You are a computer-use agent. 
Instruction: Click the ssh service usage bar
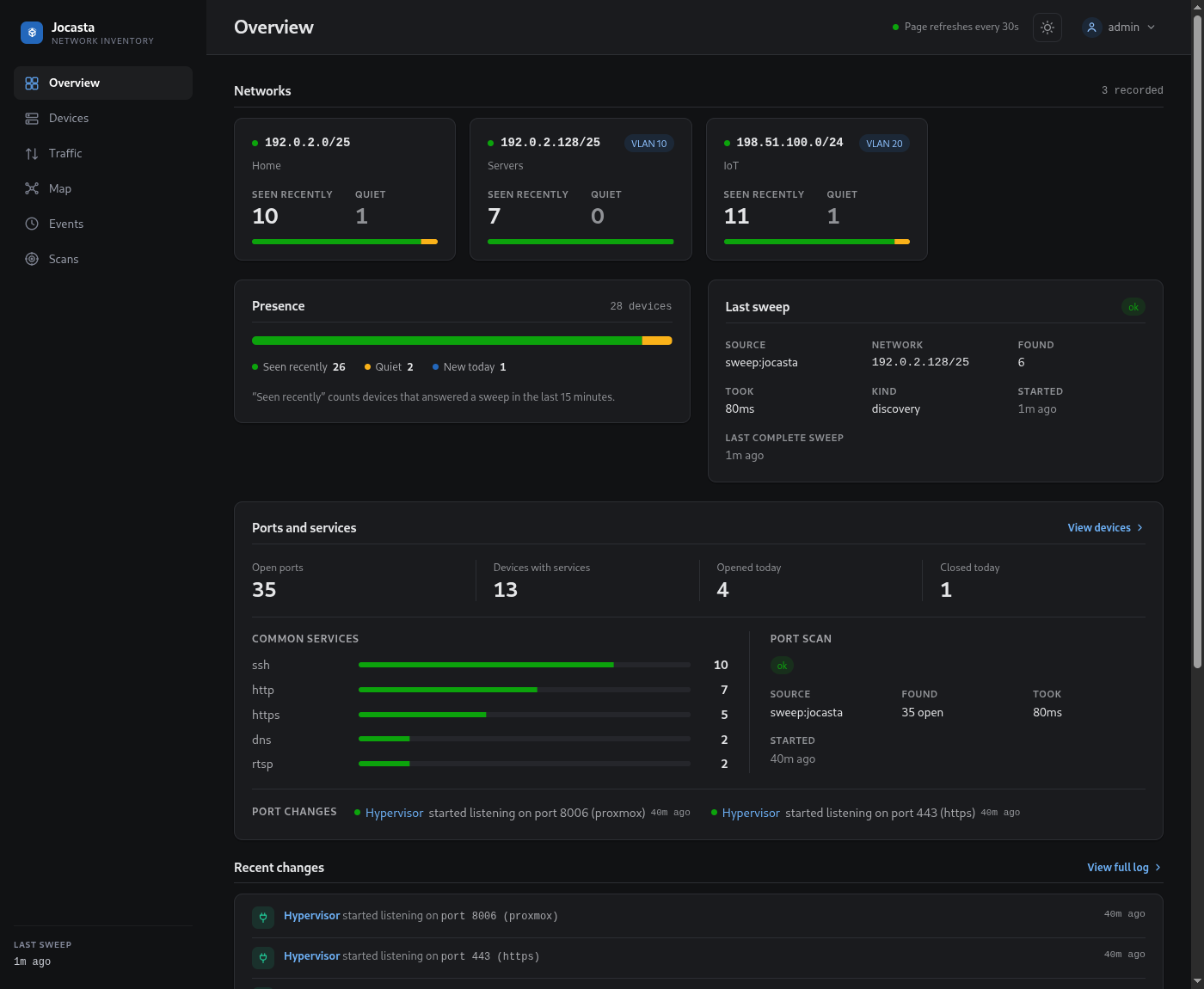(x=525, y=665)
